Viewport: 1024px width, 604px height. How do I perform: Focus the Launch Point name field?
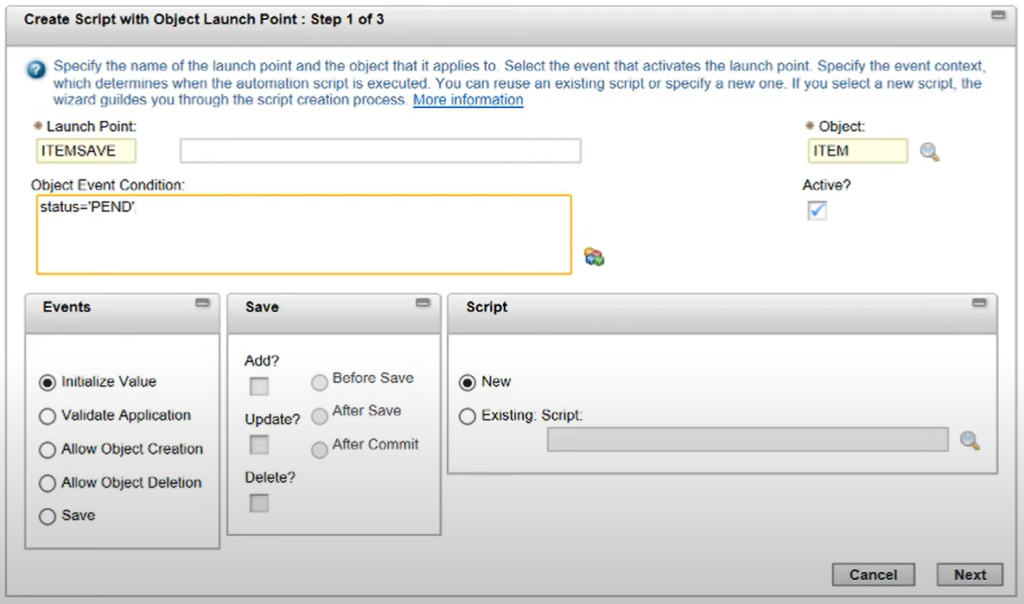point(86,151)
